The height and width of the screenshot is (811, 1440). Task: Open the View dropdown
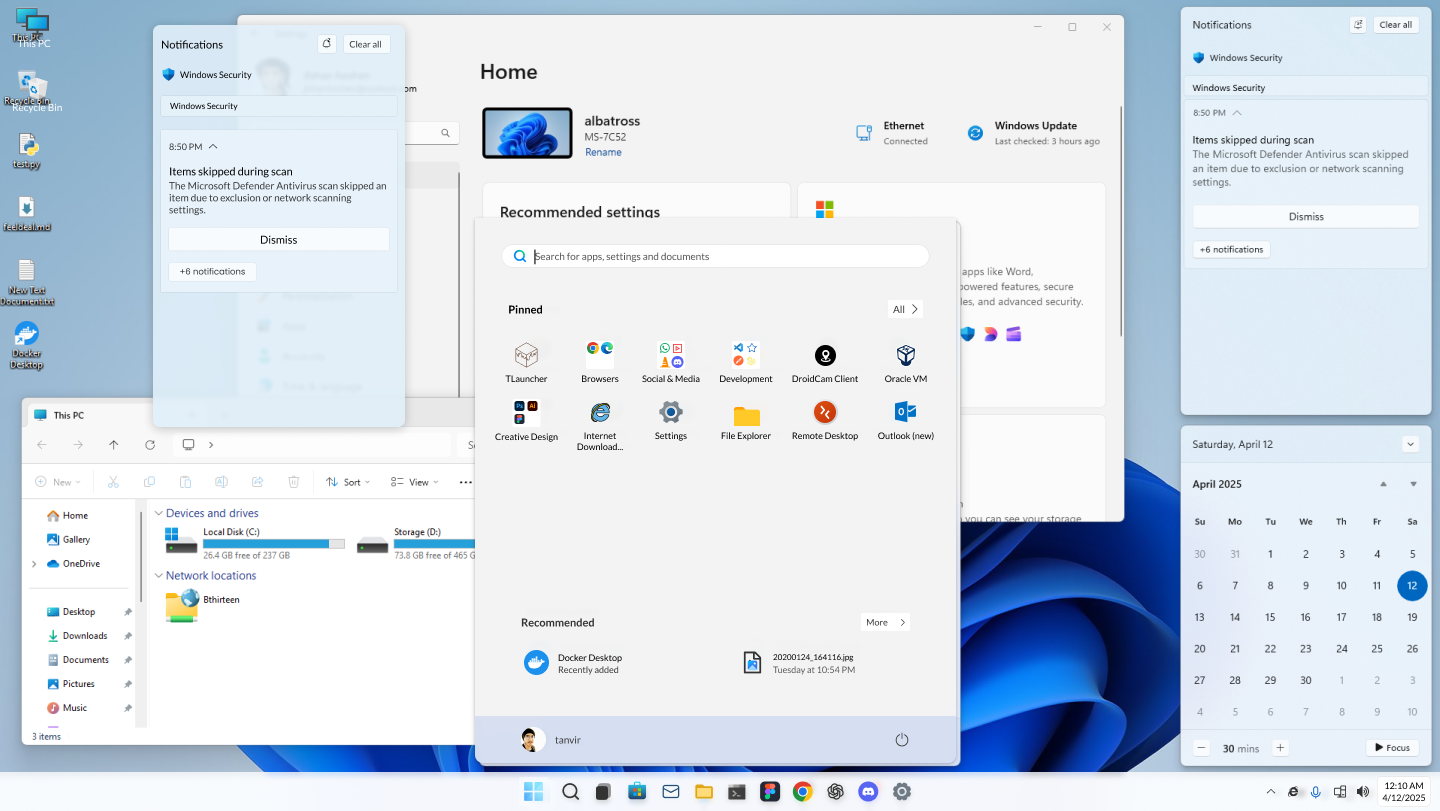tap(414, 481)
